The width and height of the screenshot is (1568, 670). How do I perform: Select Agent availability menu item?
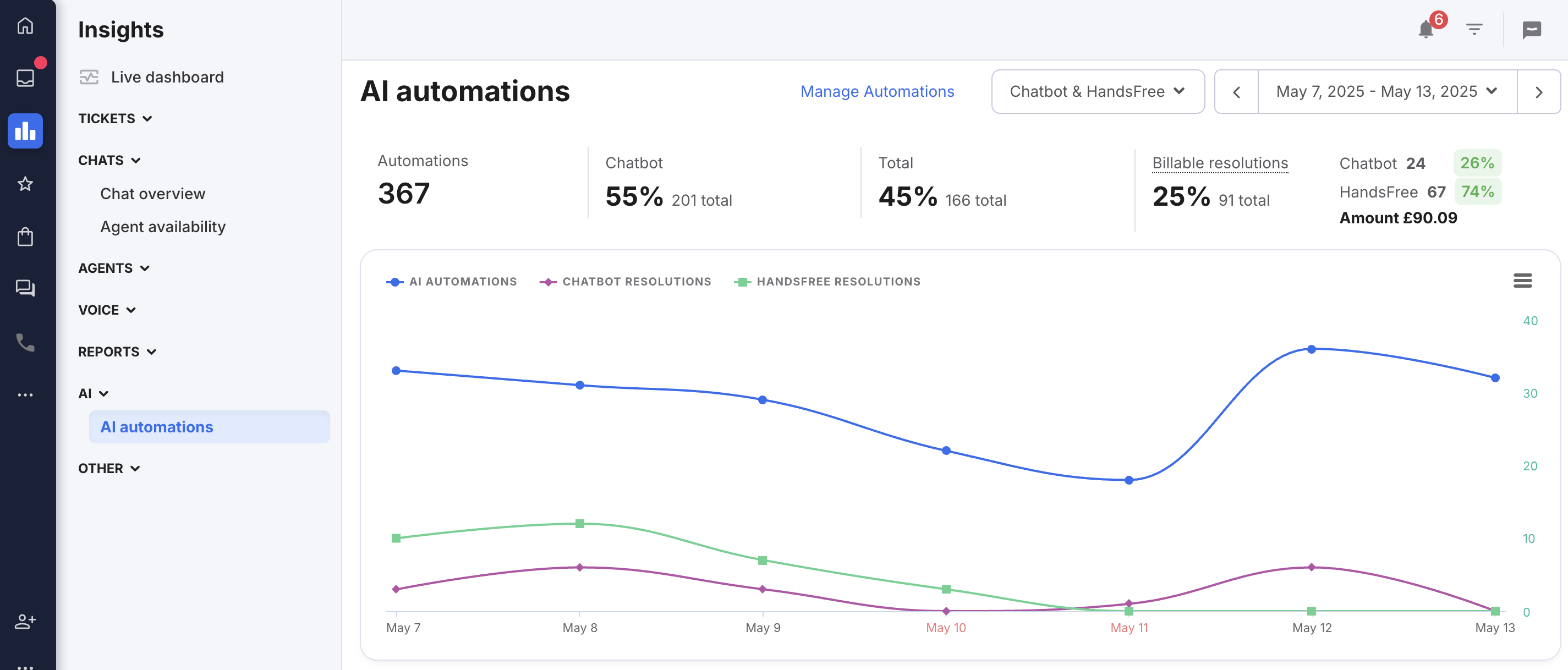coord(162,227)
